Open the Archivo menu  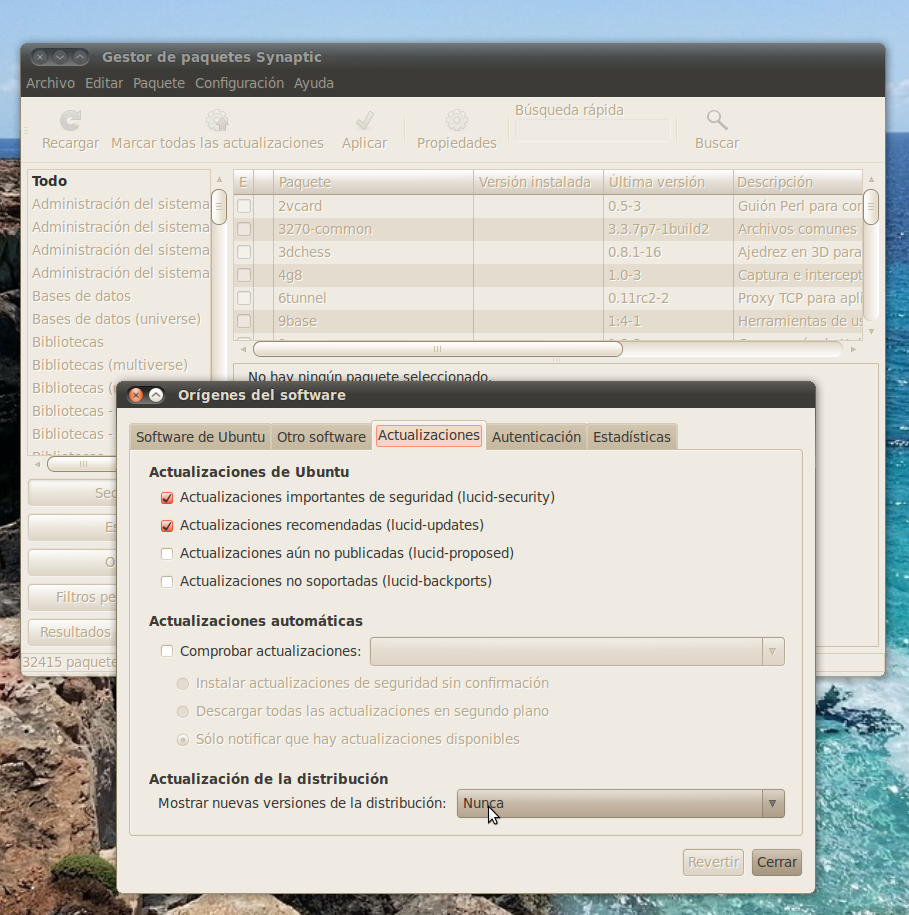[50, 83]
